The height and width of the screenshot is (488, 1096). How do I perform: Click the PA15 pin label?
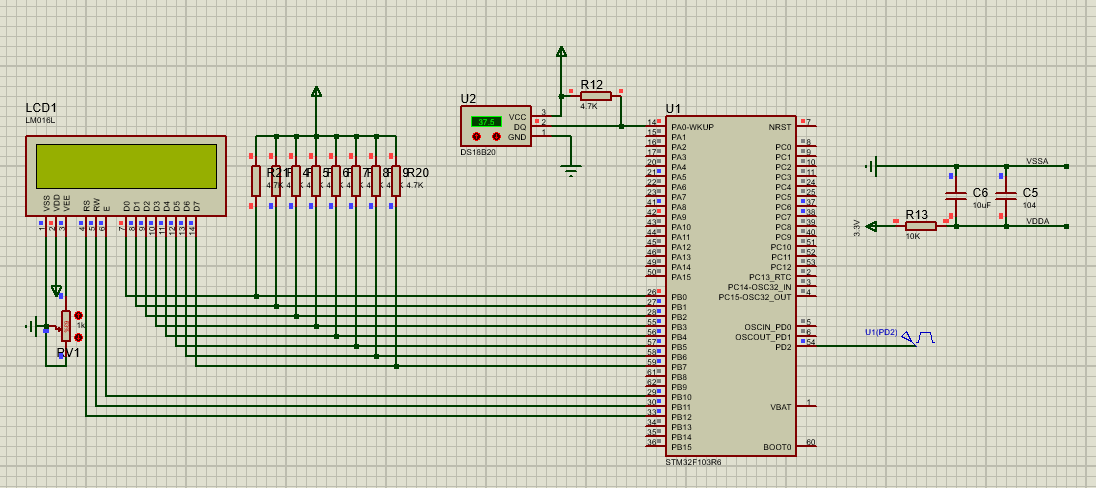pyautogui.click(x=682, y=277)
